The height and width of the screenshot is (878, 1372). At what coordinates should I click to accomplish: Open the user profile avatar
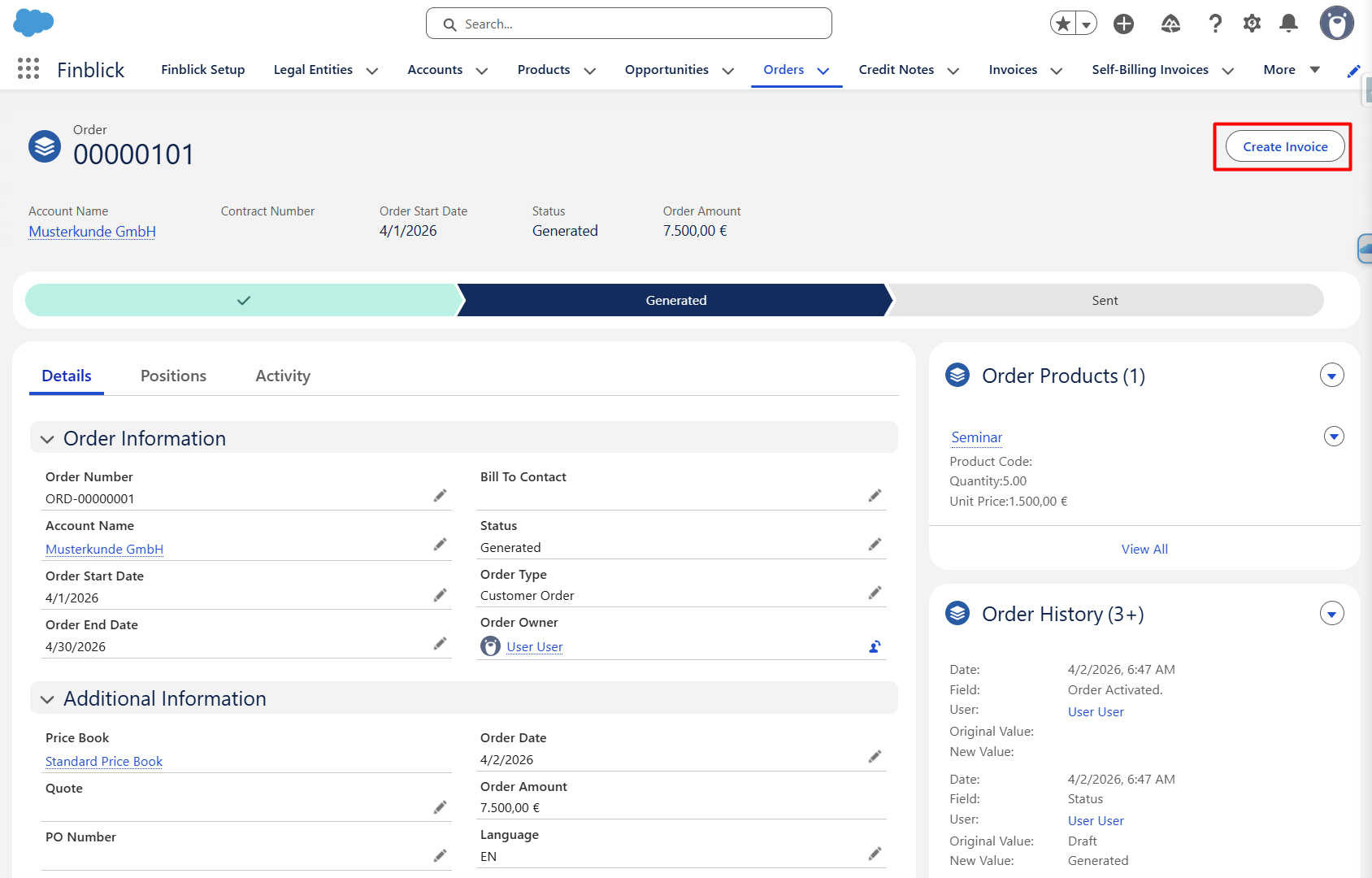1336,23
